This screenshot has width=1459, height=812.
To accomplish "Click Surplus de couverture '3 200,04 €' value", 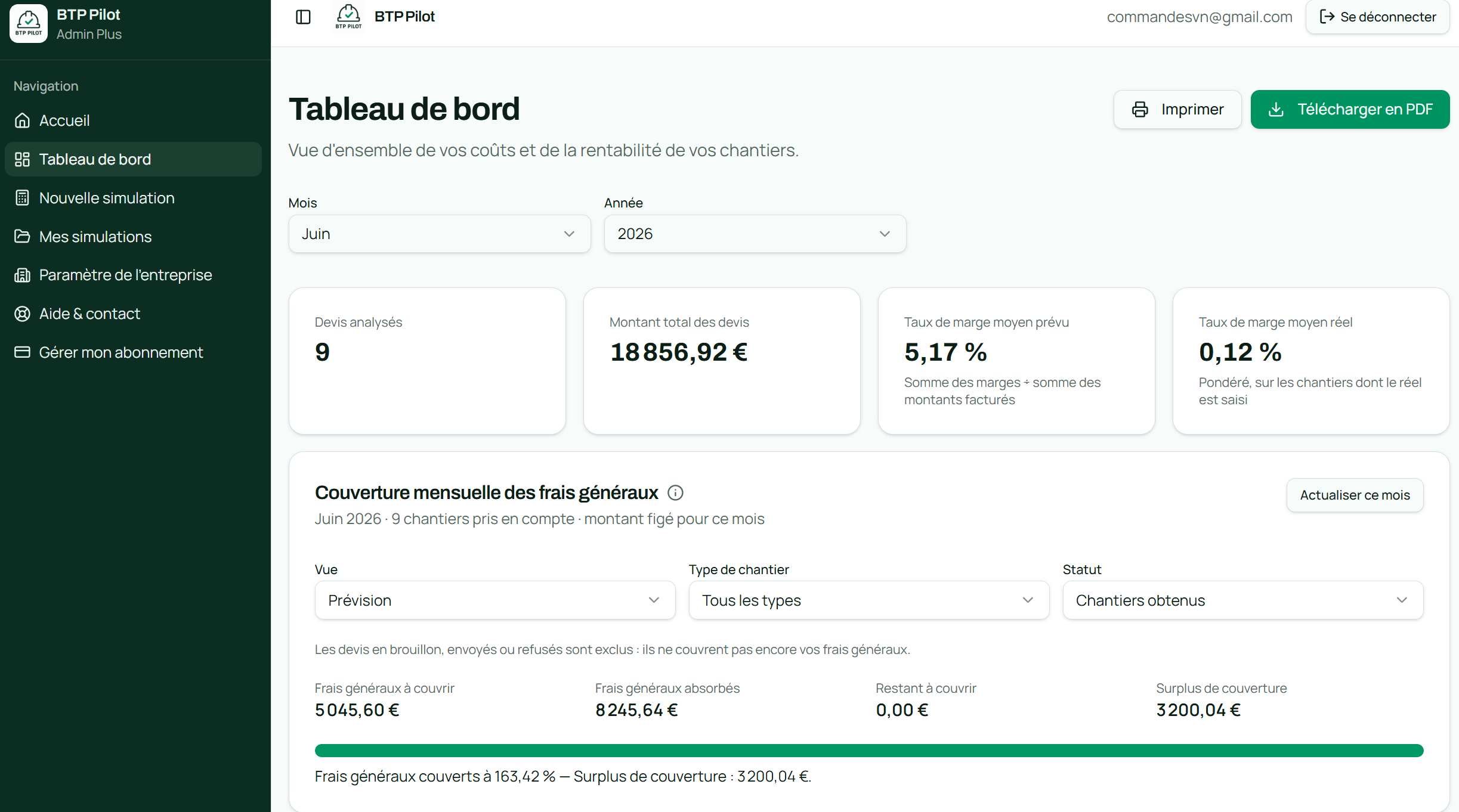I will point(1198,710).
